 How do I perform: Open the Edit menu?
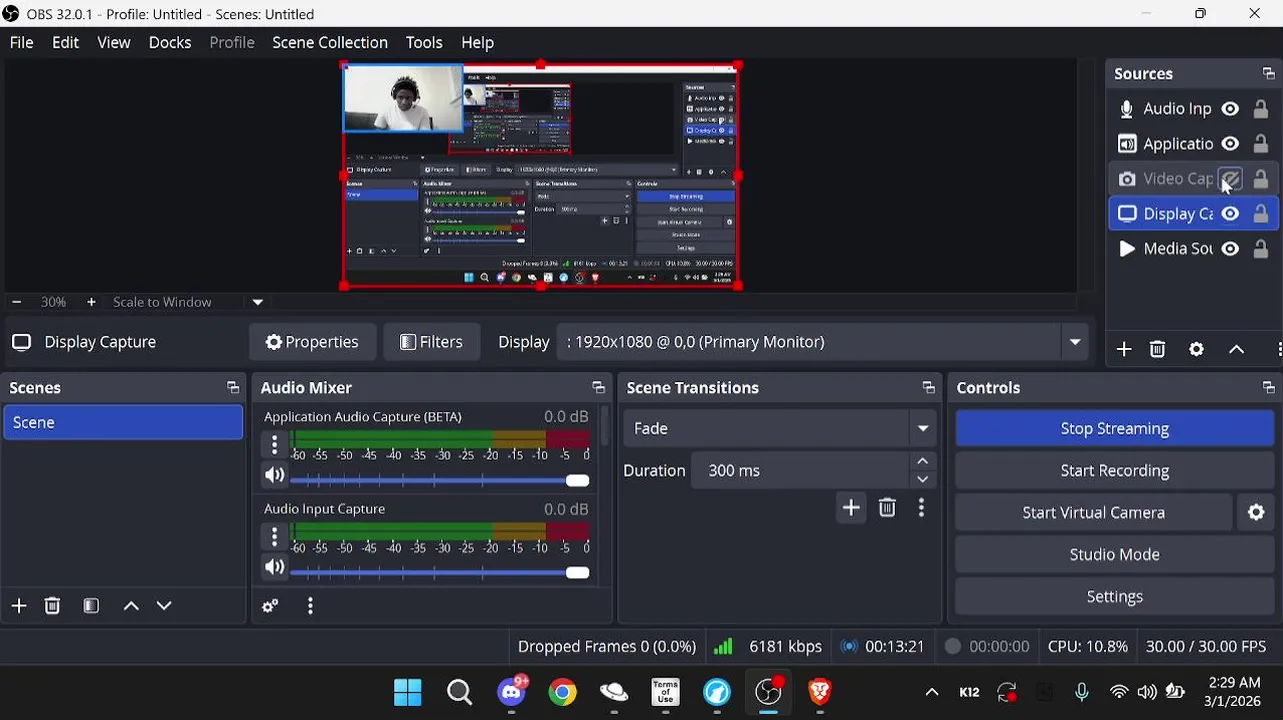pos(65,43)
